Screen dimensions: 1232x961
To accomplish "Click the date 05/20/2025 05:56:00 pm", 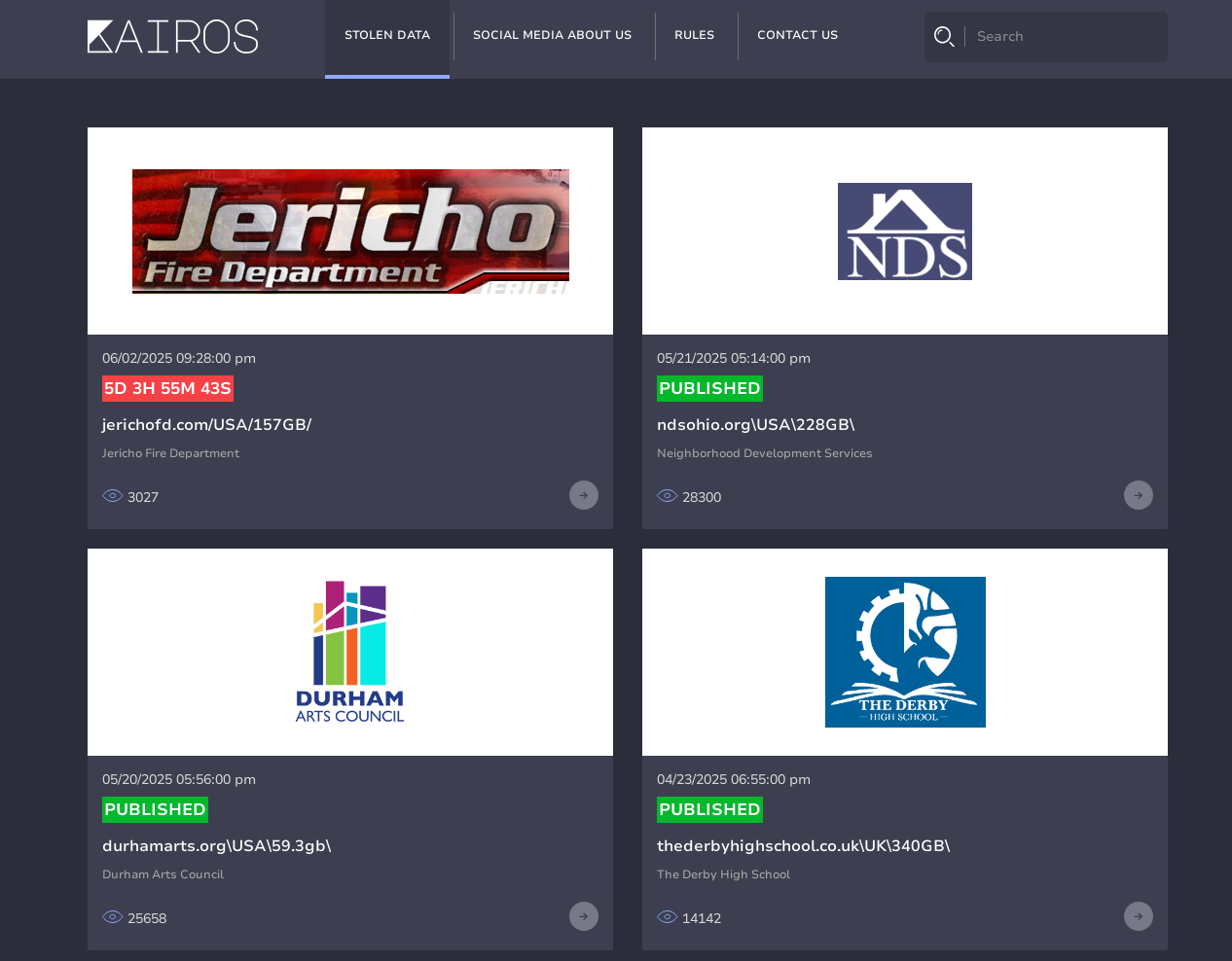I will coord(179,780).
